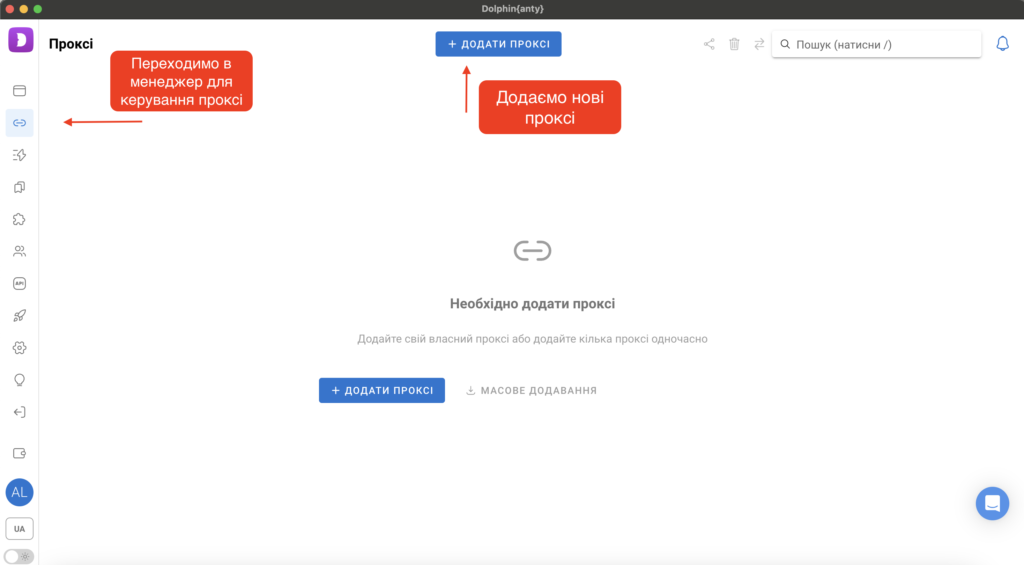This screenshot has height=565, width=1024.
Task: Select the proxy manager link icon
Action: 19,123
